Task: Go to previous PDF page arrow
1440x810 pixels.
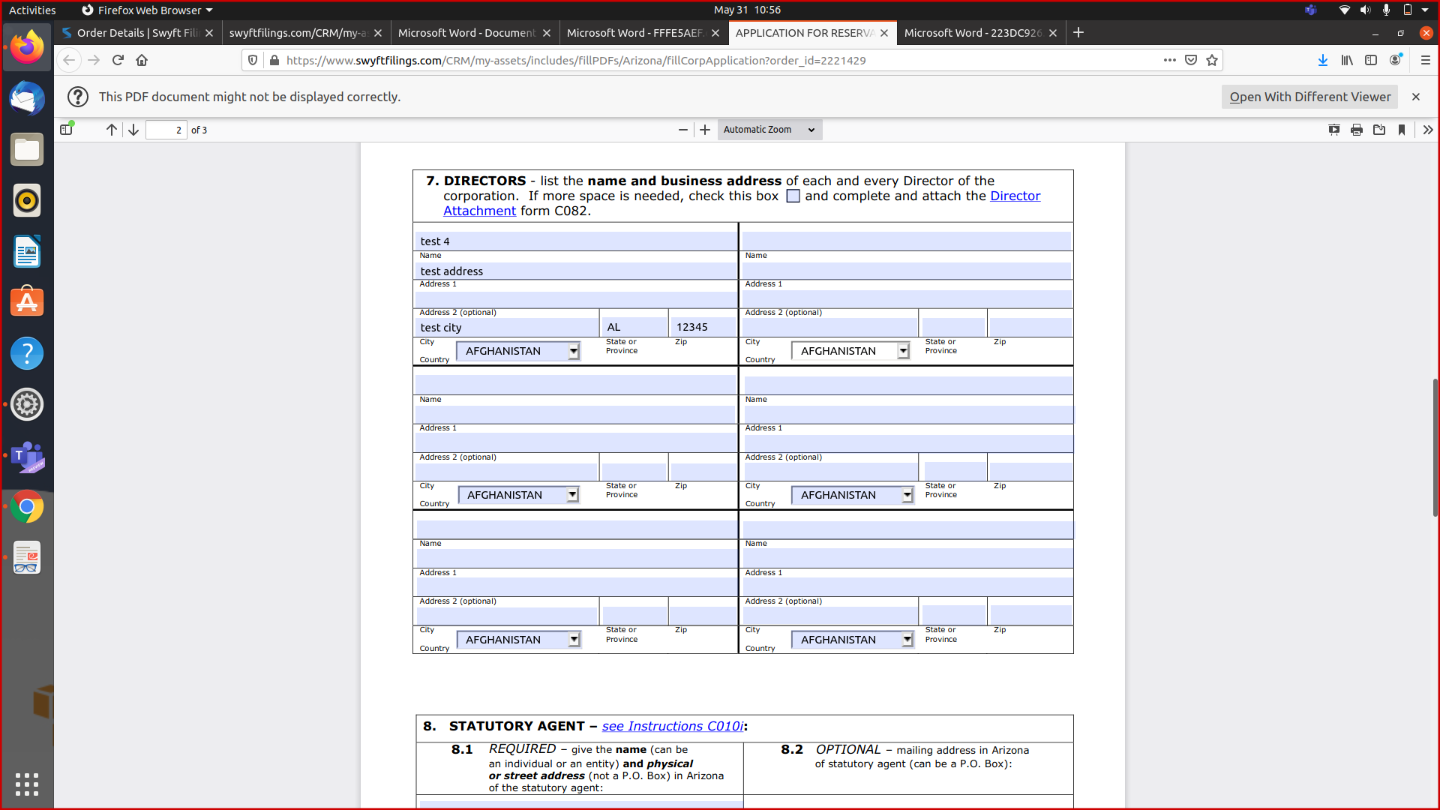Action: click(x=111, y=130)
